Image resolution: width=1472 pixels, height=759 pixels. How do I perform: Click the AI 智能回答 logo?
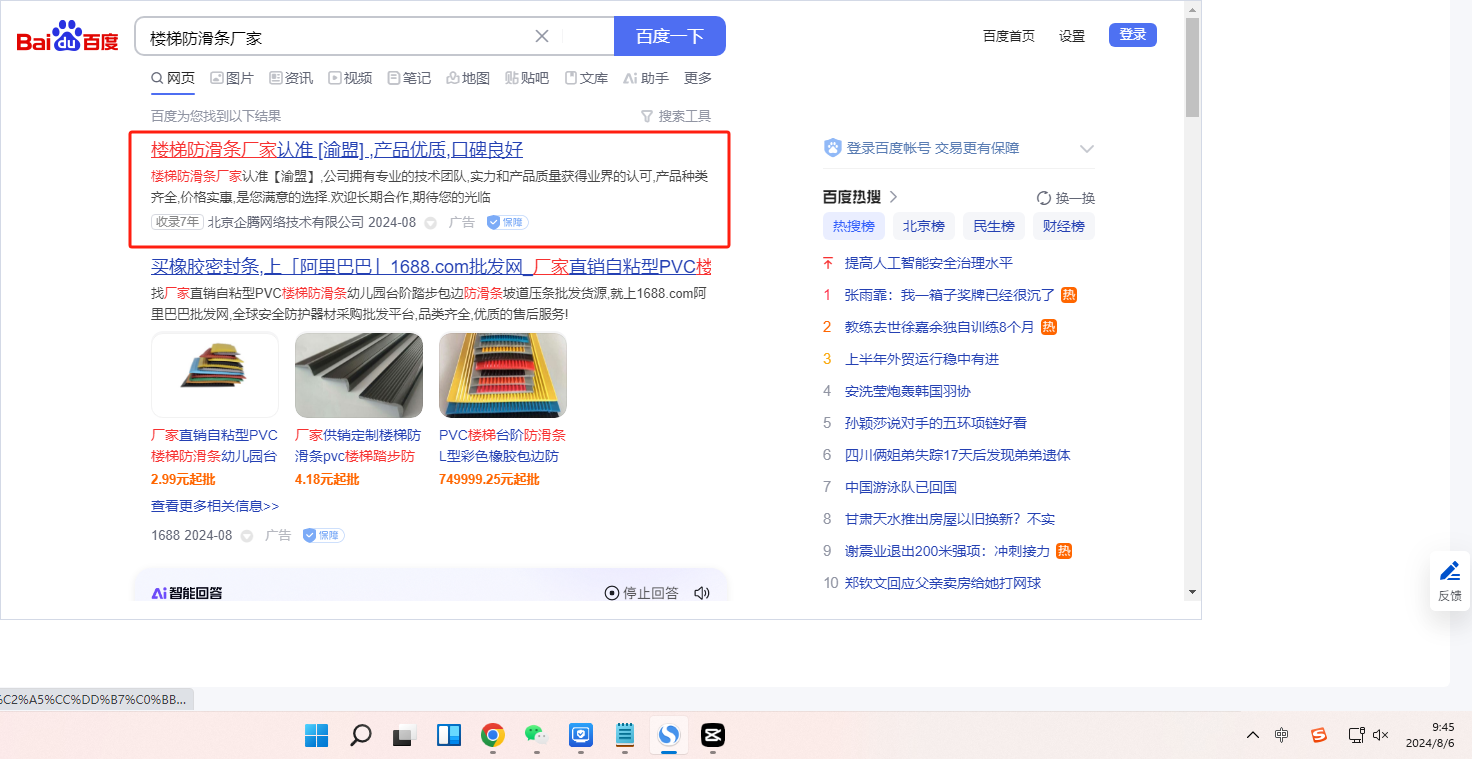(x=187, y=593)
